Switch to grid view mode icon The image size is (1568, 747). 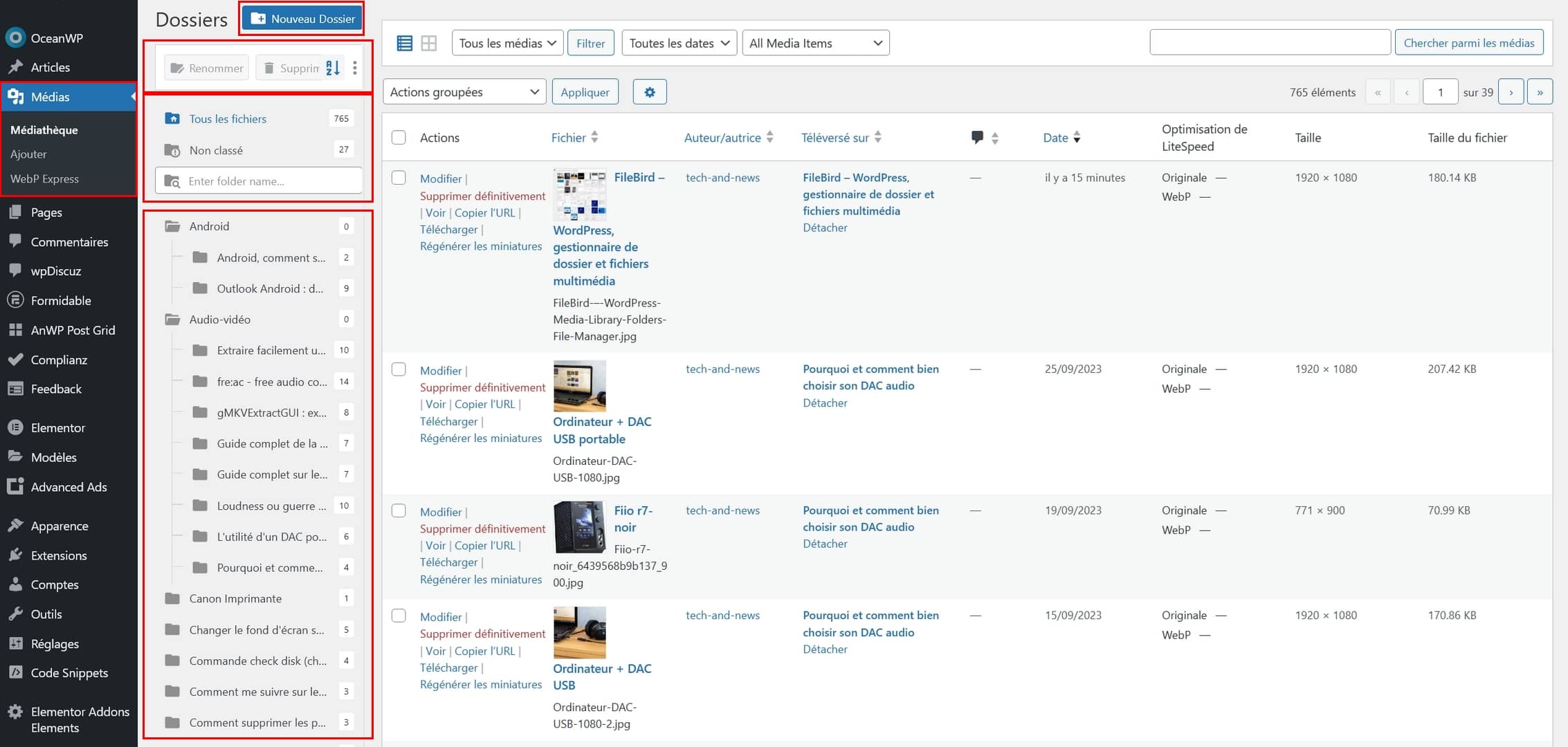429,44
